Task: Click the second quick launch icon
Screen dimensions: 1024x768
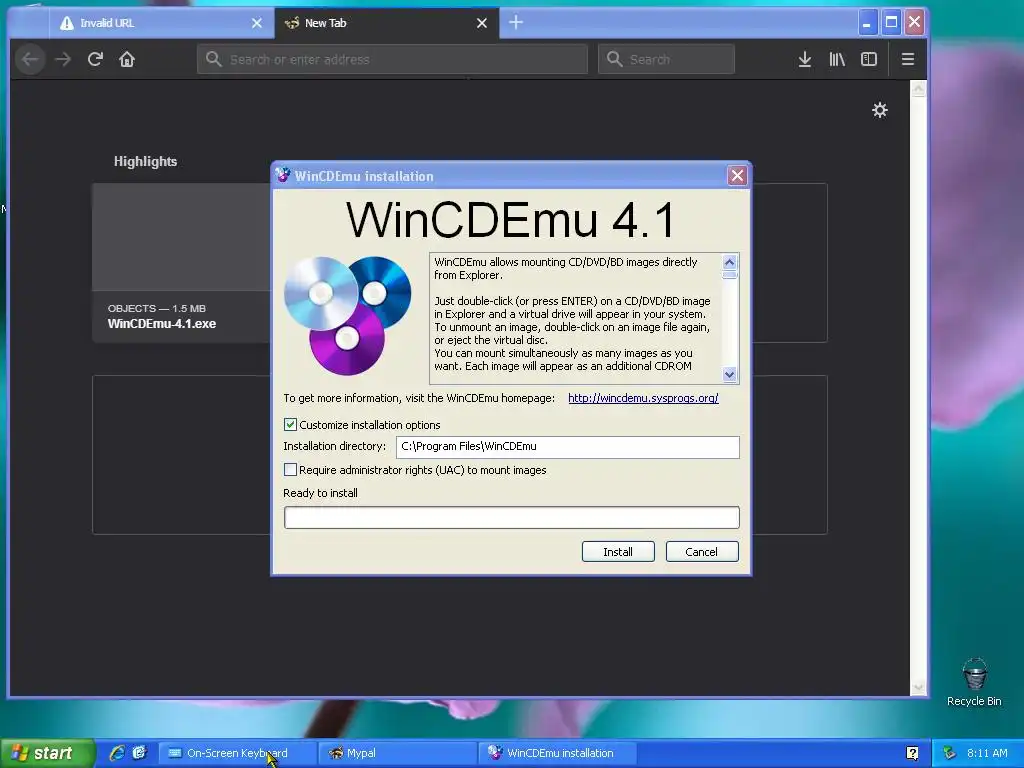Action: 139,753
